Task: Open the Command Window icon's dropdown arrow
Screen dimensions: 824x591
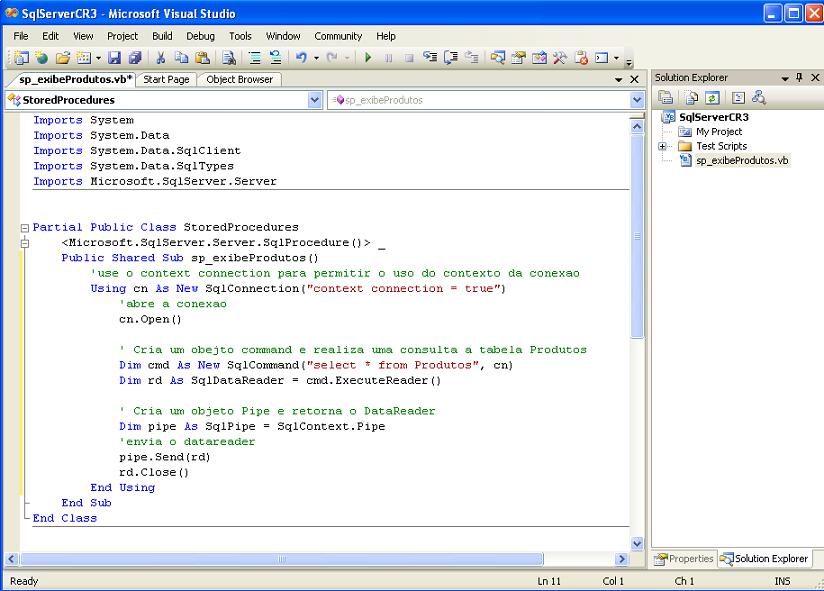Action: coord(616,58)
